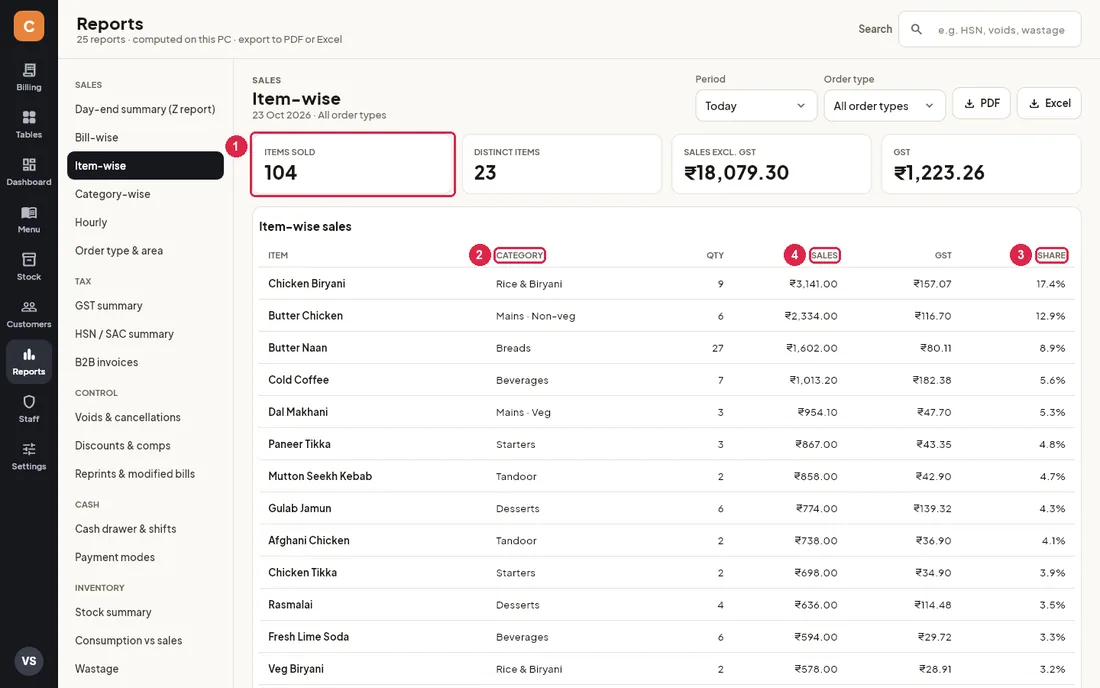Click the 8.9% share value
1100x688 pixels.
1052,348
